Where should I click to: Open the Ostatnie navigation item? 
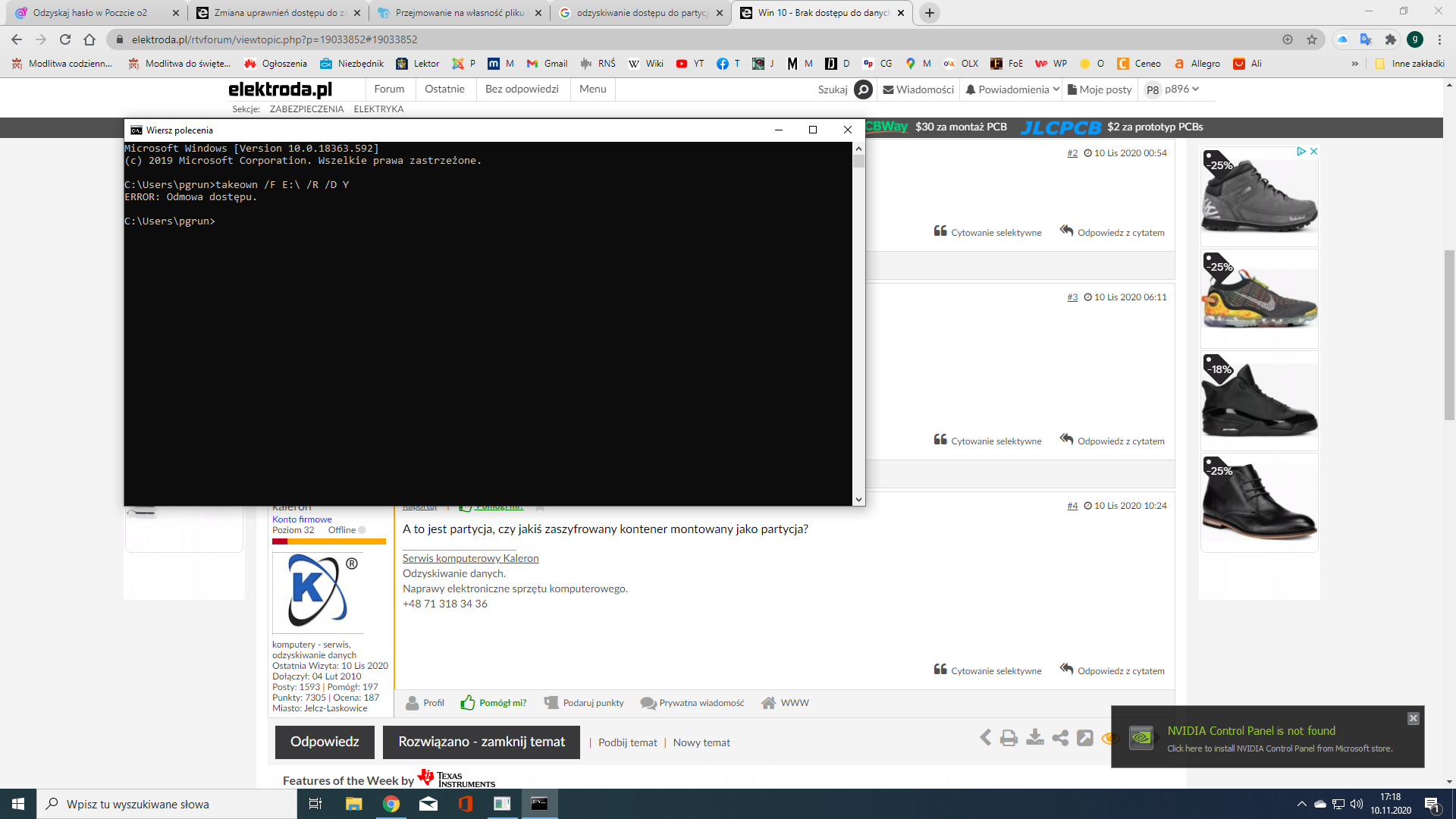(x=445, y=89)
